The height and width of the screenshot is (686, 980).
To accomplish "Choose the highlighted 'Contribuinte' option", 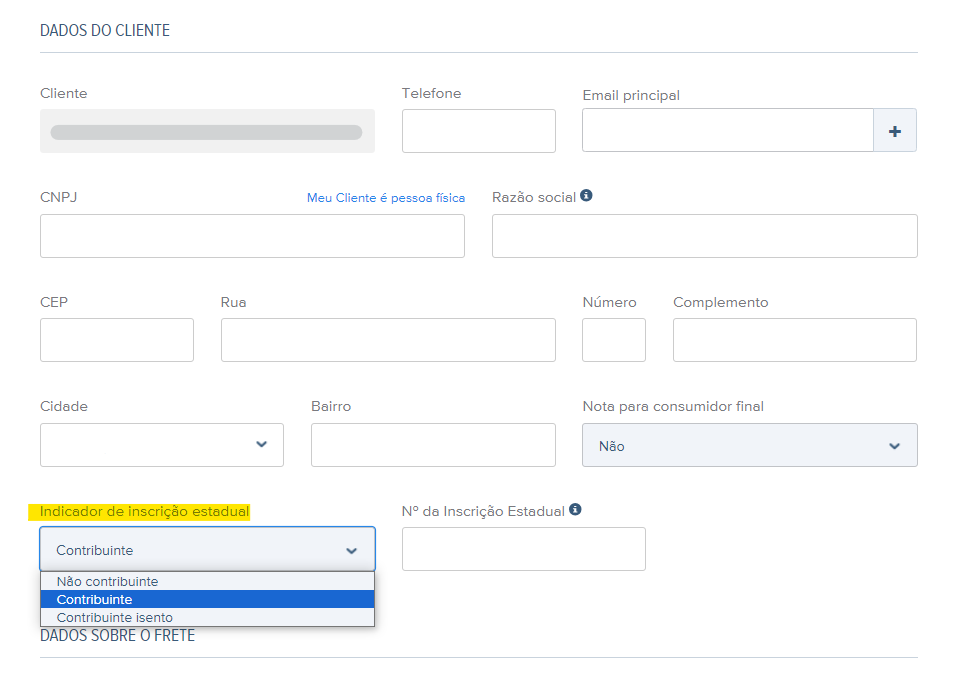I will 208,599.
